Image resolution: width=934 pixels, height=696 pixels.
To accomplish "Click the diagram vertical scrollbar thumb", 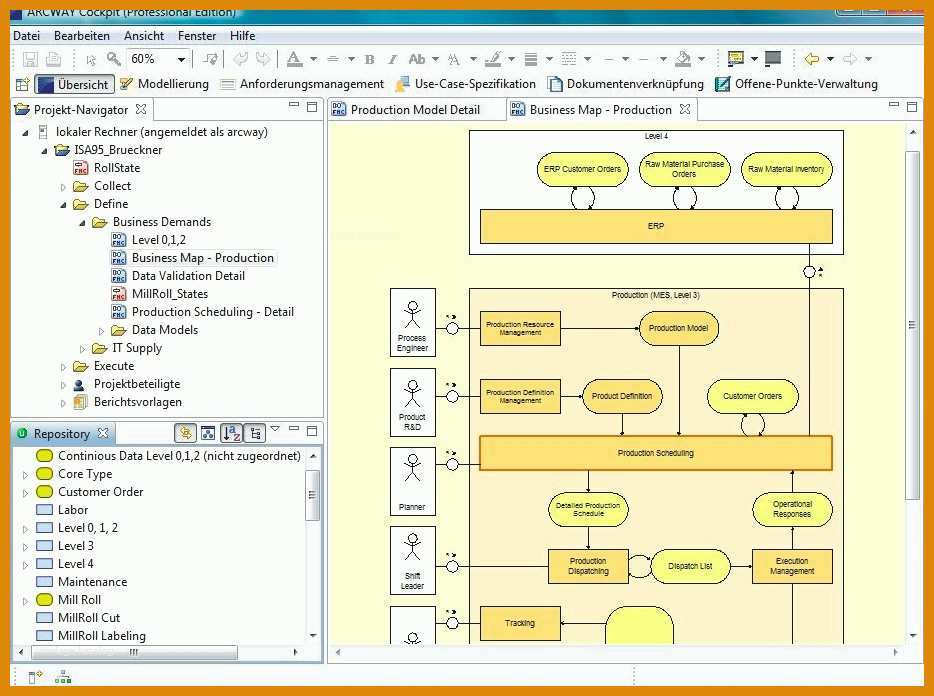I will pos(911,325).
